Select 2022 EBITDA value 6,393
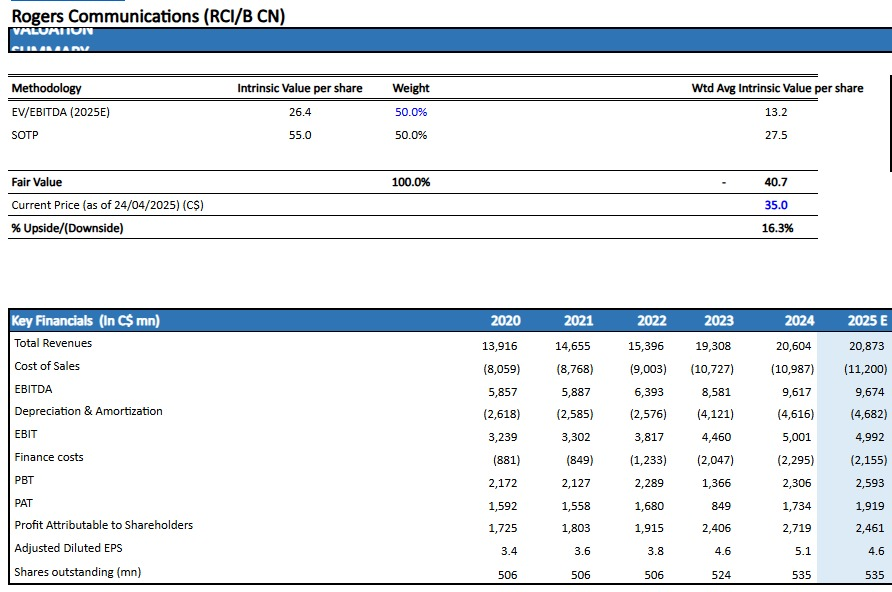892x592 pixels. [x=649, y=392]
